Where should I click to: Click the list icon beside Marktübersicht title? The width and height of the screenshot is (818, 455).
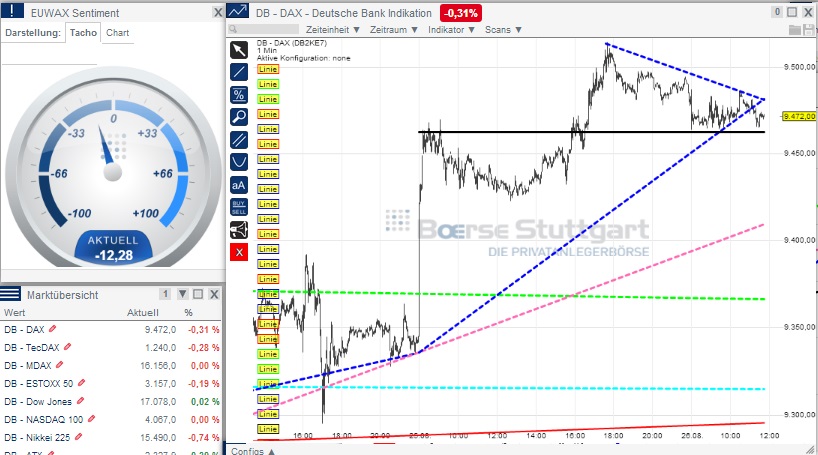10,294
